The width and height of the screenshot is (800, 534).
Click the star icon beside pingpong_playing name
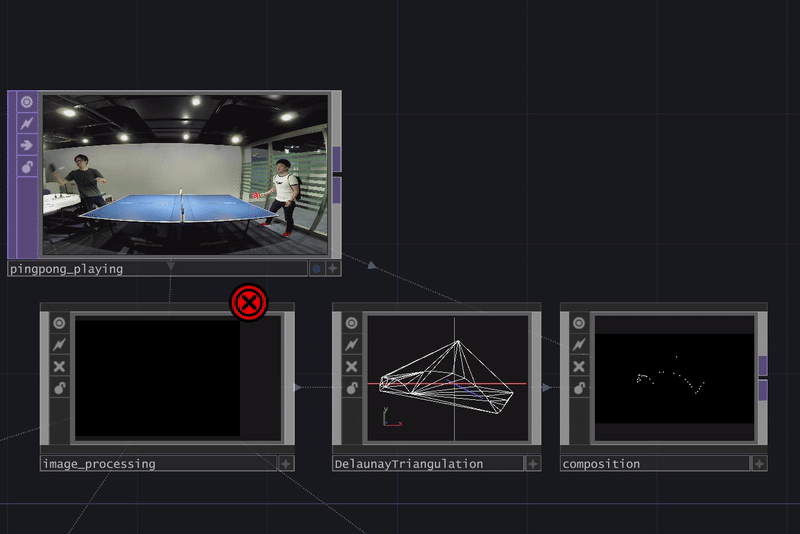333,269
